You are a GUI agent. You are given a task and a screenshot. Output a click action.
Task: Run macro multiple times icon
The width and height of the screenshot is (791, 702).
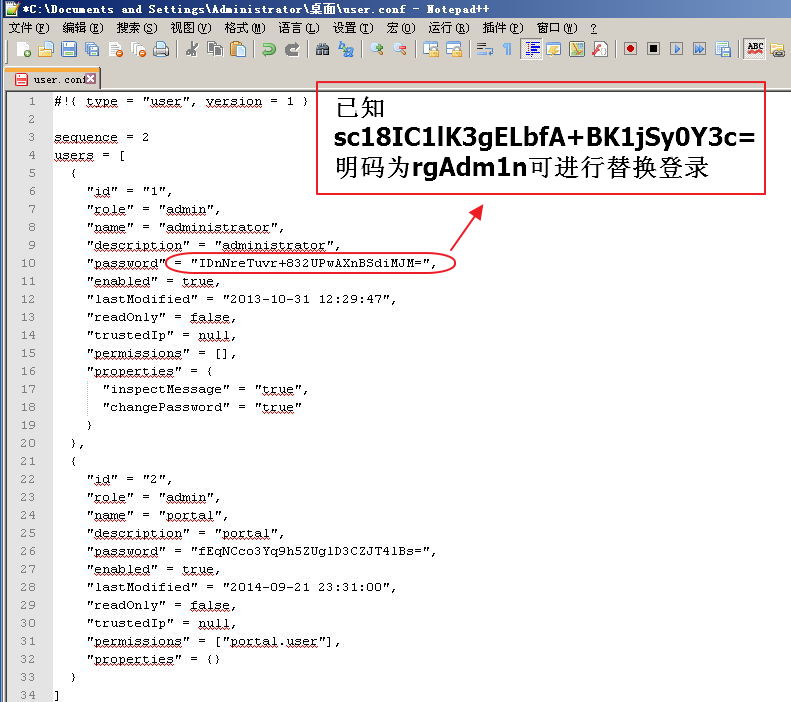point(700,49)
